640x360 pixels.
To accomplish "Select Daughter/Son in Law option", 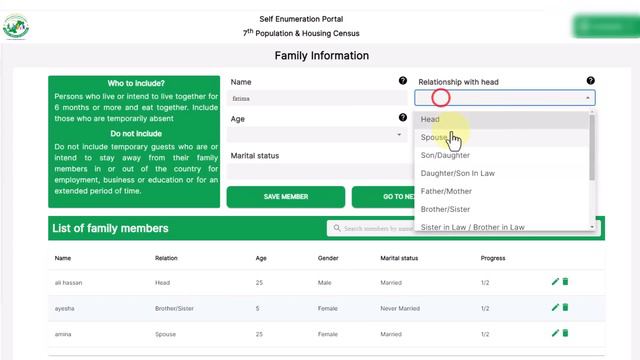I will tap(502, 173).
